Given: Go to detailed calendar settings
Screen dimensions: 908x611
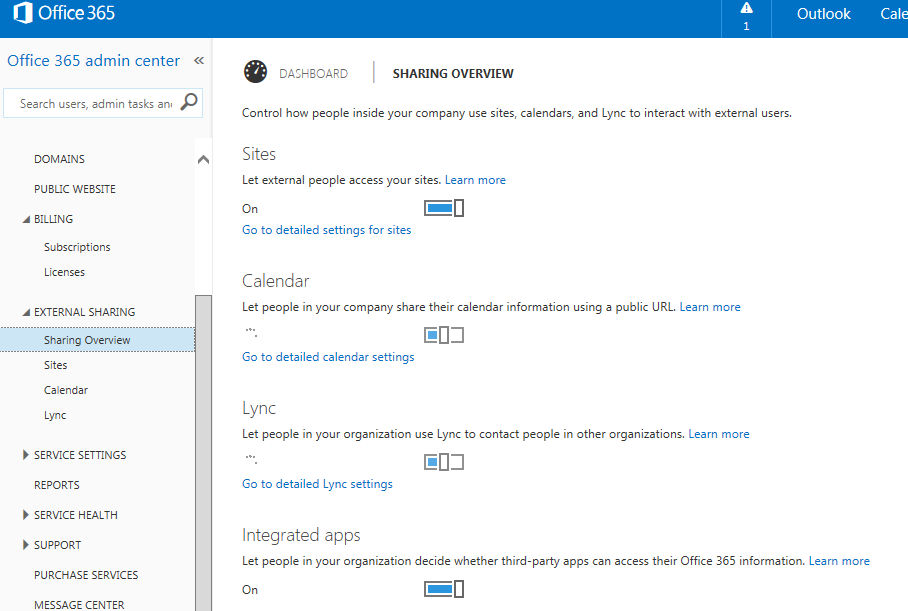Looking at the screenshot, I should [328, 357].
